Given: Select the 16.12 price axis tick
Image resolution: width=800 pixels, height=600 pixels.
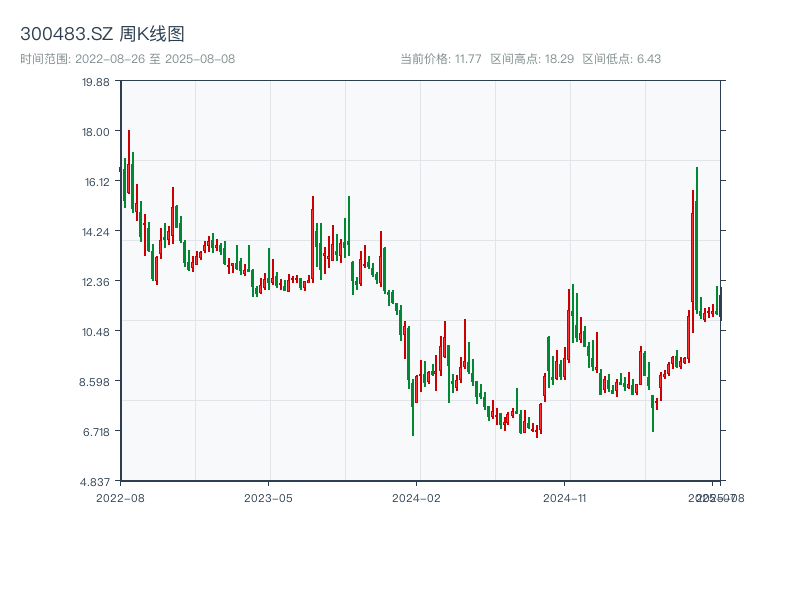Looking at the screenshot, I should pyautogui.click(x=96, y=182).
